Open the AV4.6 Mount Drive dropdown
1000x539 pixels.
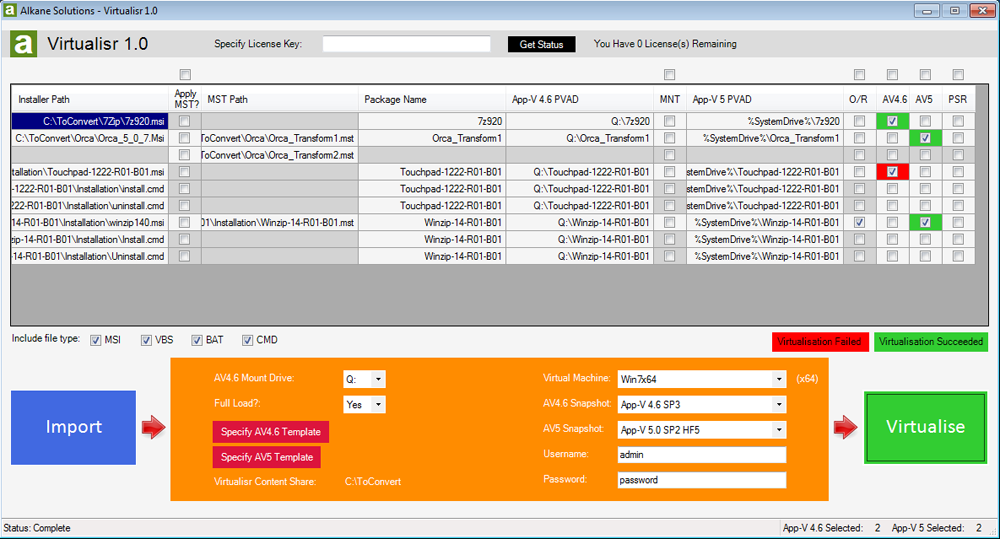(378, 379)
